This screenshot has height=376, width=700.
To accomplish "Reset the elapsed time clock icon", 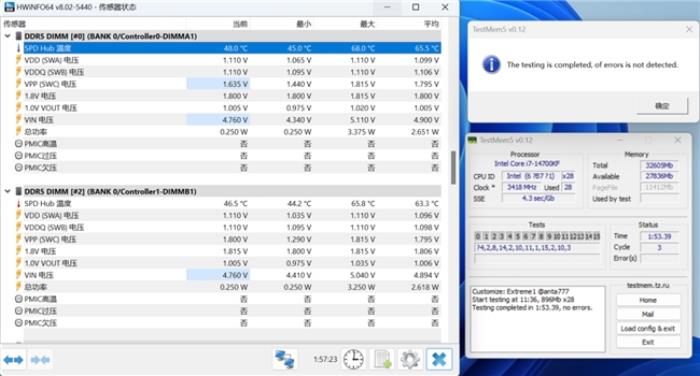I will point(353,359).
